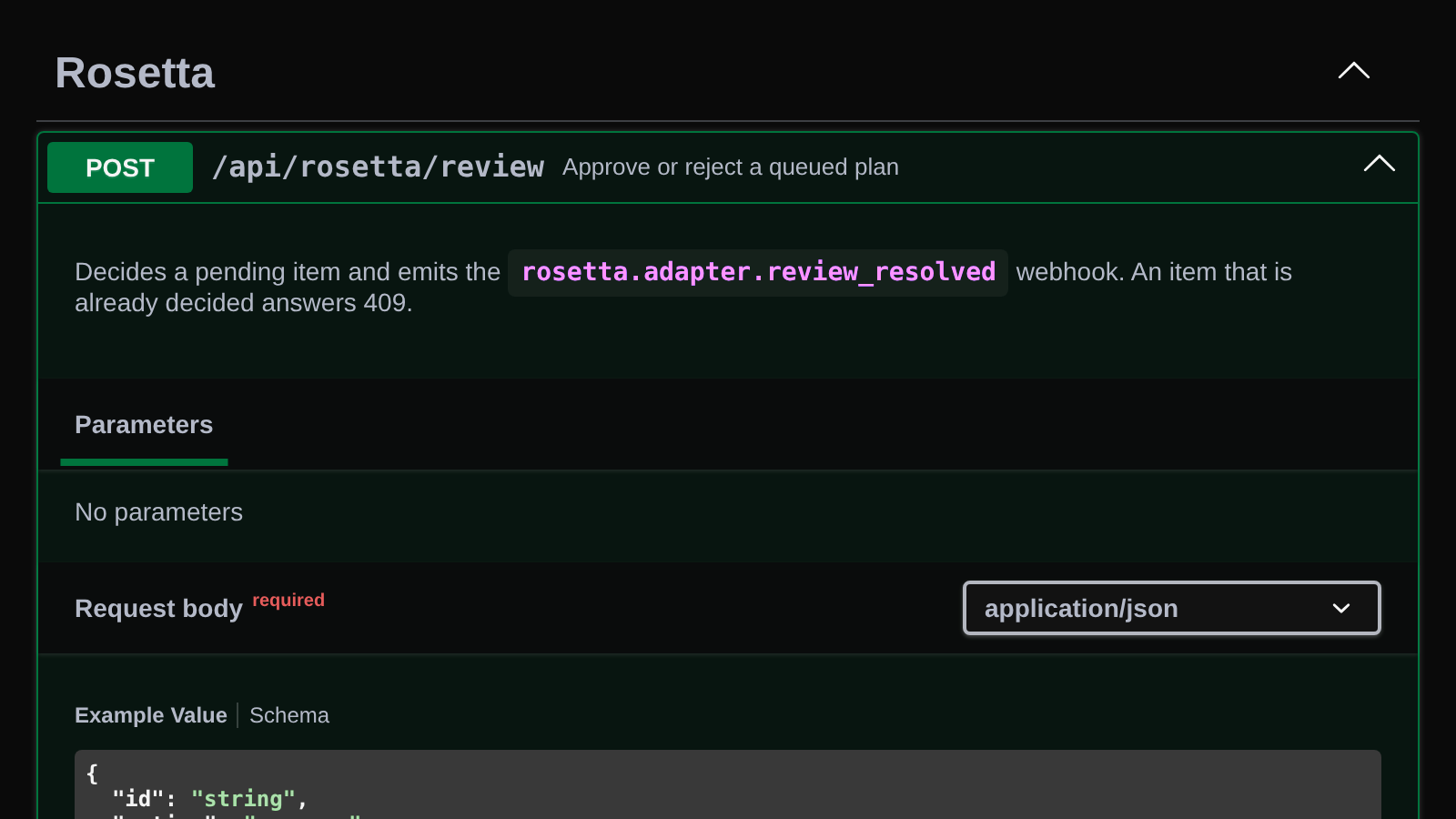Open the application/json content type dropdown
The height and width of the screenshot is (819, 1456).
click(x=1172, y=608)
